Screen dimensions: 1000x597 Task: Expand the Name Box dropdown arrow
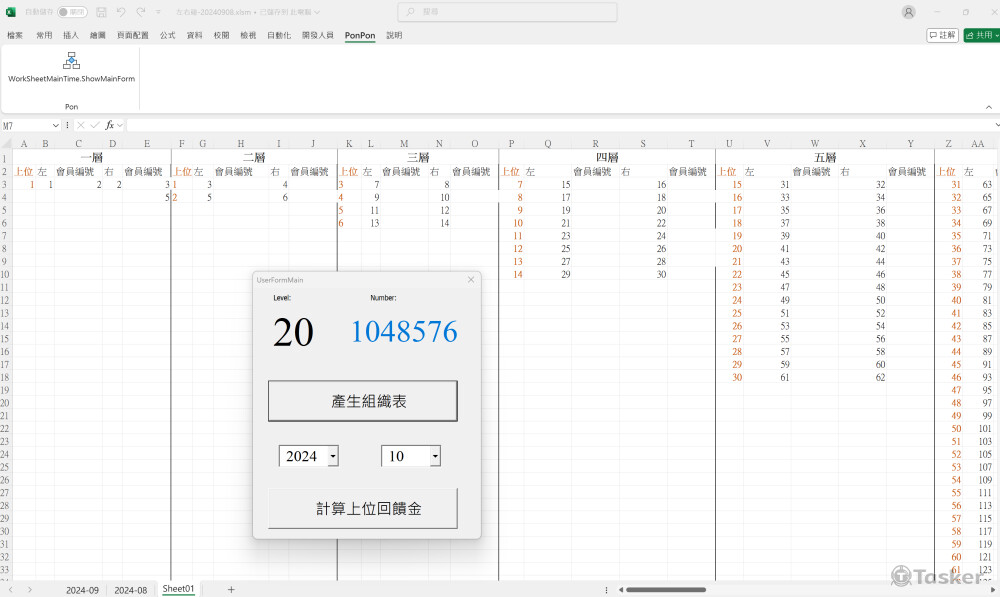click(x=56, y=125)
